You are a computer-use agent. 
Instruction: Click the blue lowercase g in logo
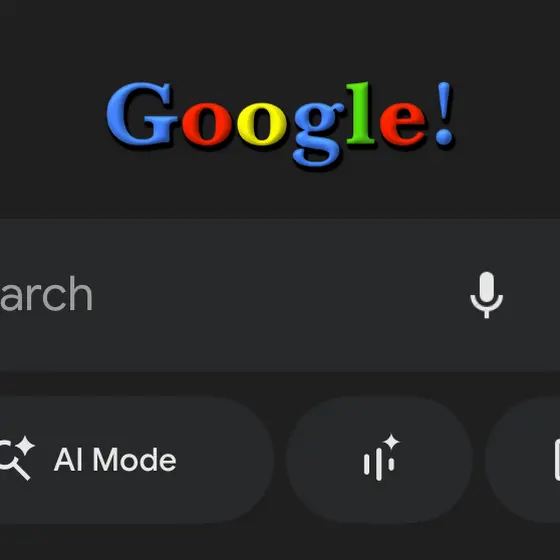coord(318,135)
